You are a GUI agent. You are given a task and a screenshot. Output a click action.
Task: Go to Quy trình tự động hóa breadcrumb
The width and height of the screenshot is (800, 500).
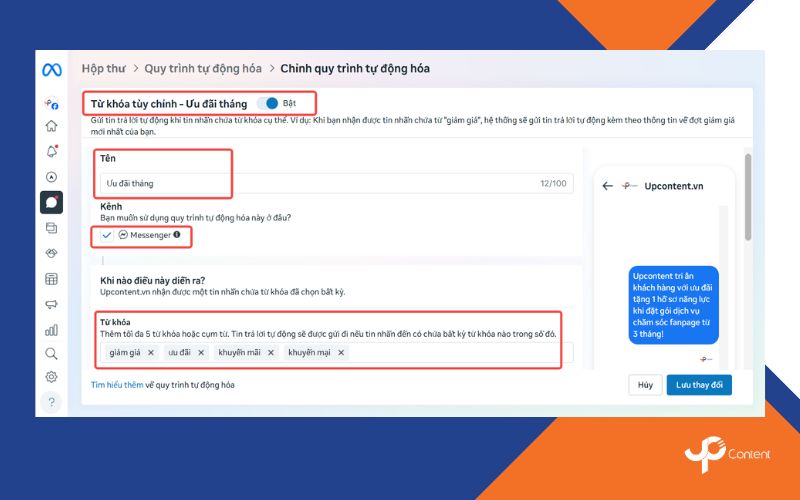(203, 68)
